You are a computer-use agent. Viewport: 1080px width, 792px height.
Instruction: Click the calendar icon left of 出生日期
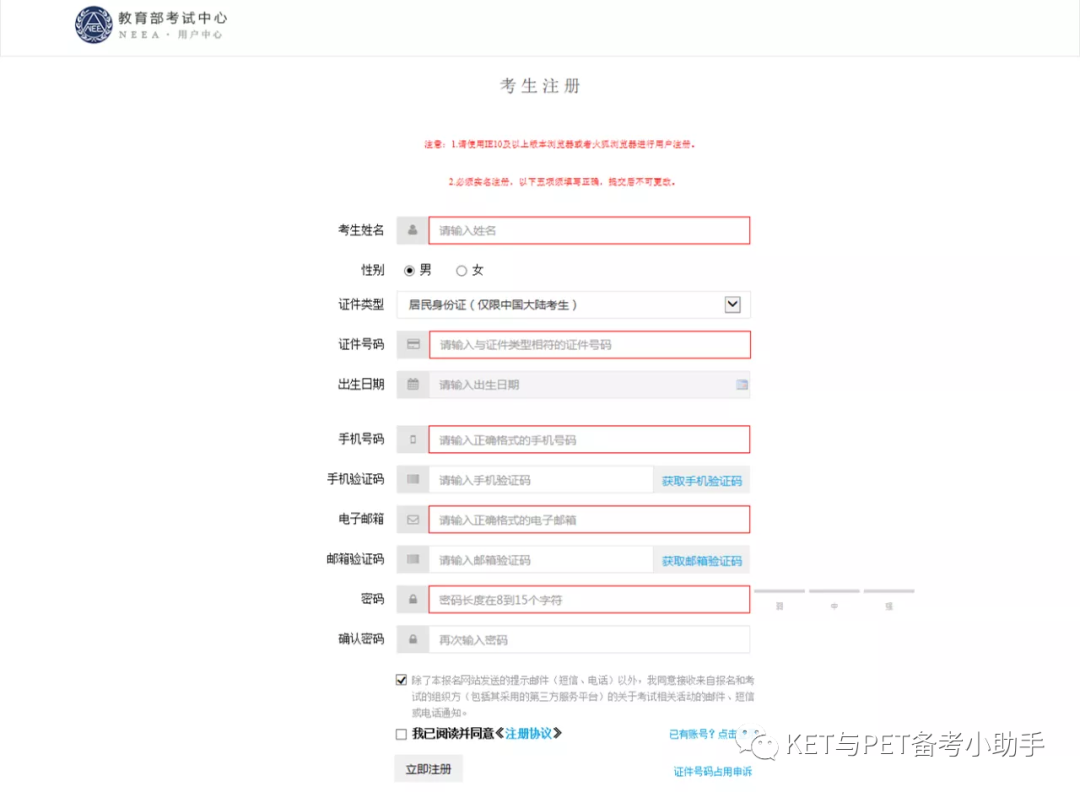(413, 384)
